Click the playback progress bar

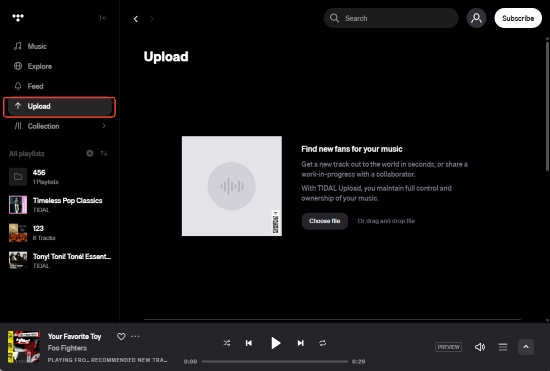pos(275,362)
